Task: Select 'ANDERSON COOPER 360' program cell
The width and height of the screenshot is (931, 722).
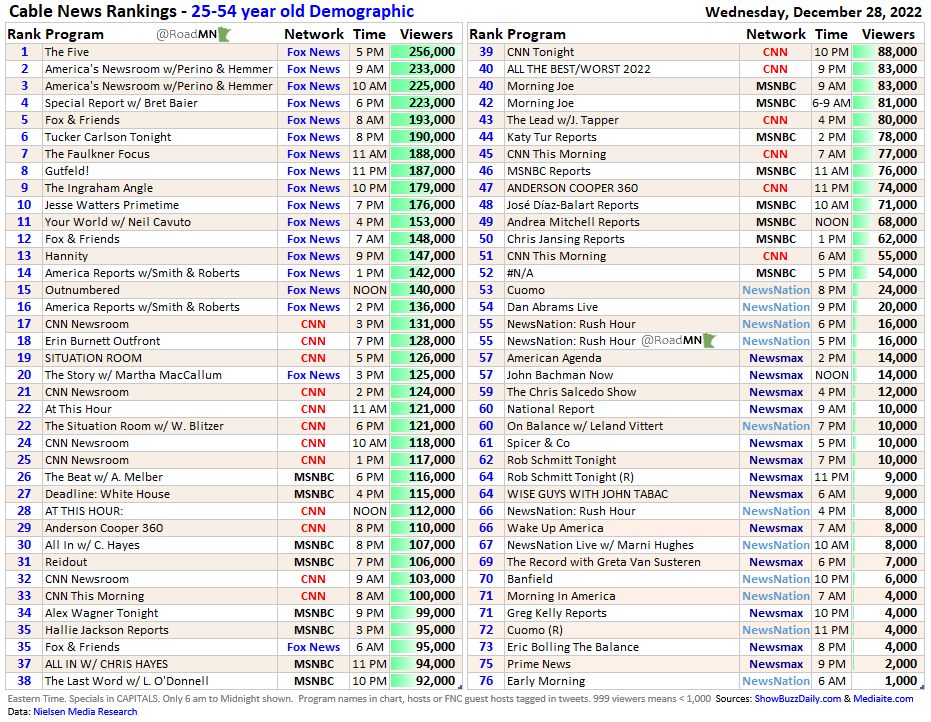Action: coord(622,188)
